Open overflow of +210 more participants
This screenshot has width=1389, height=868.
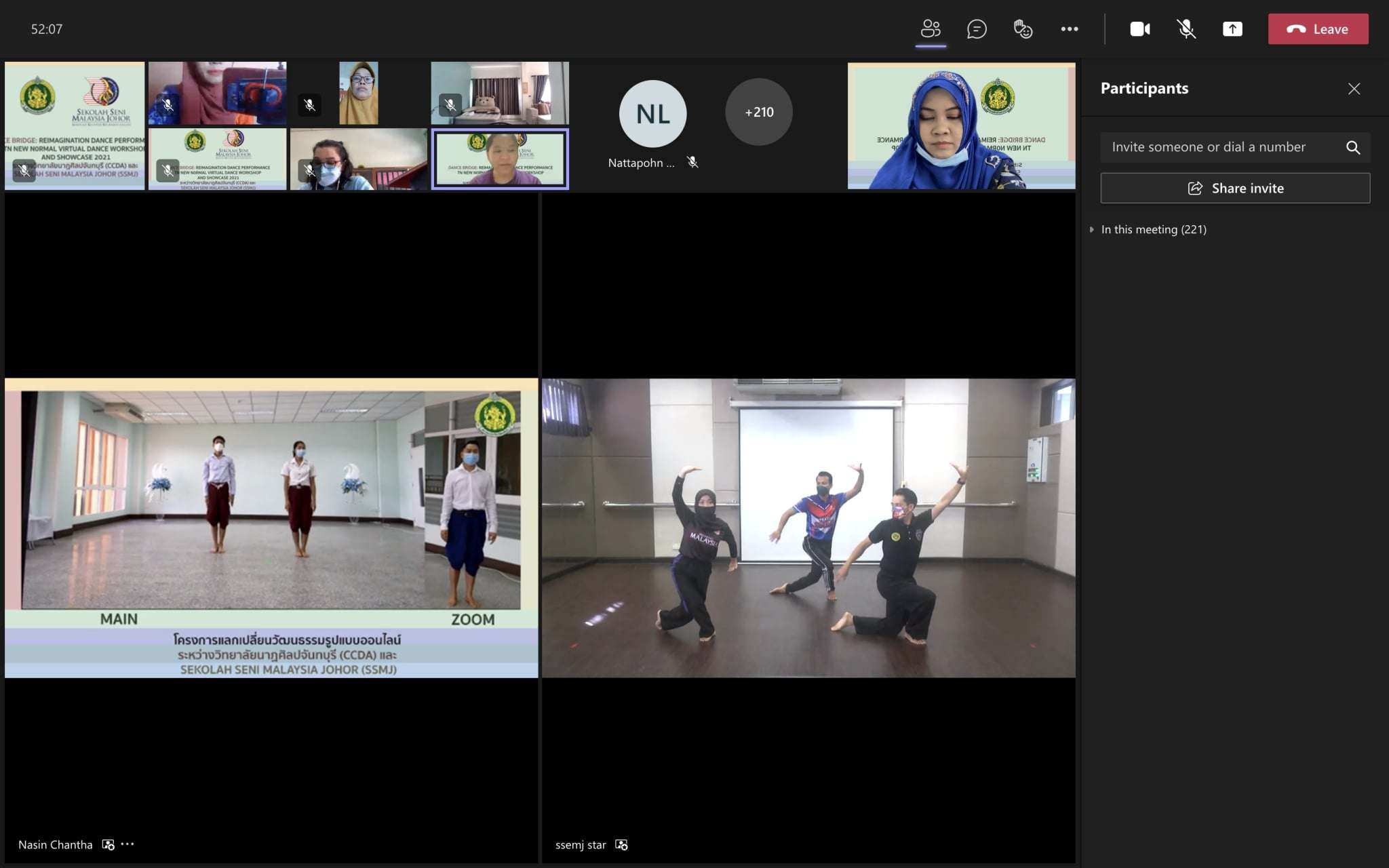tap(758, 113)
